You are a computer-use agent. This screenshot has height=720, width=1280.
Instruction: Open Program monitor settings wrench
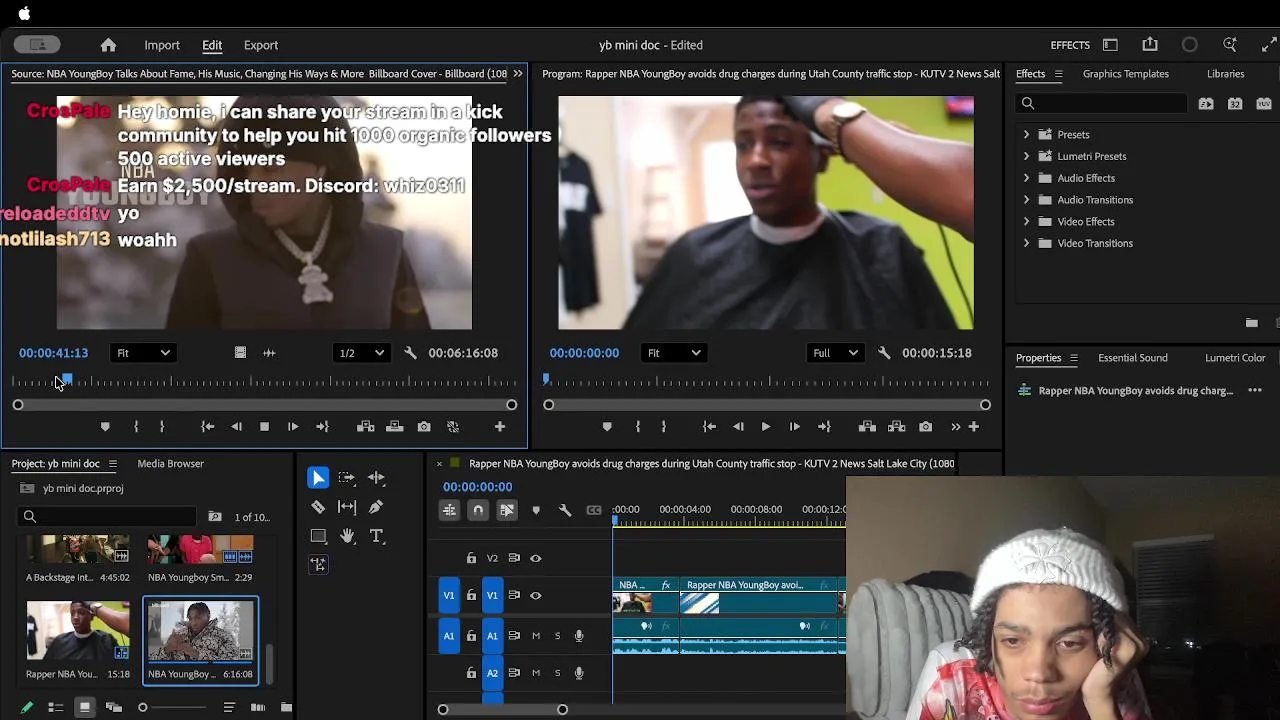(x=884, y=353)
